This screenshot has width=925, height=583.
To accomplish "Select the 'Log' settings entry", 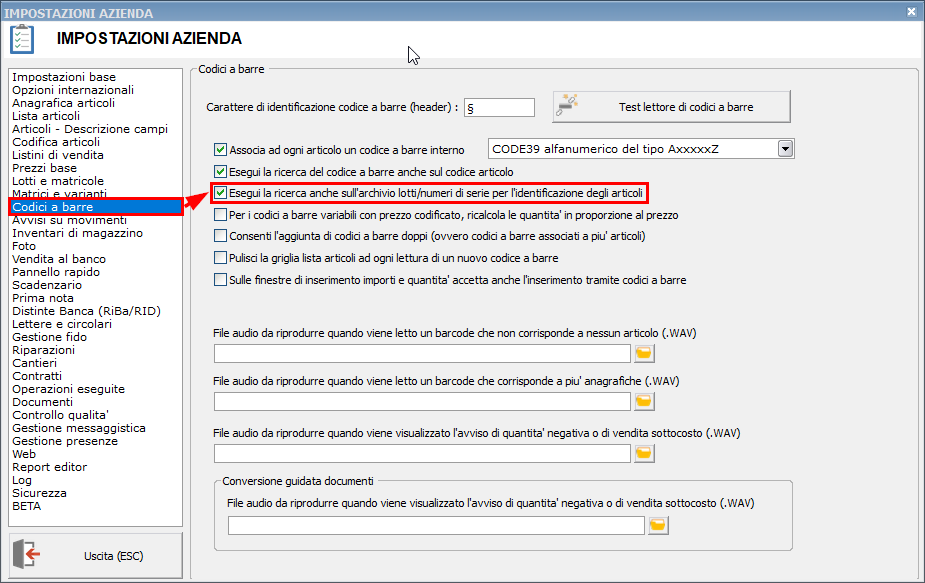I will point(22,480).
